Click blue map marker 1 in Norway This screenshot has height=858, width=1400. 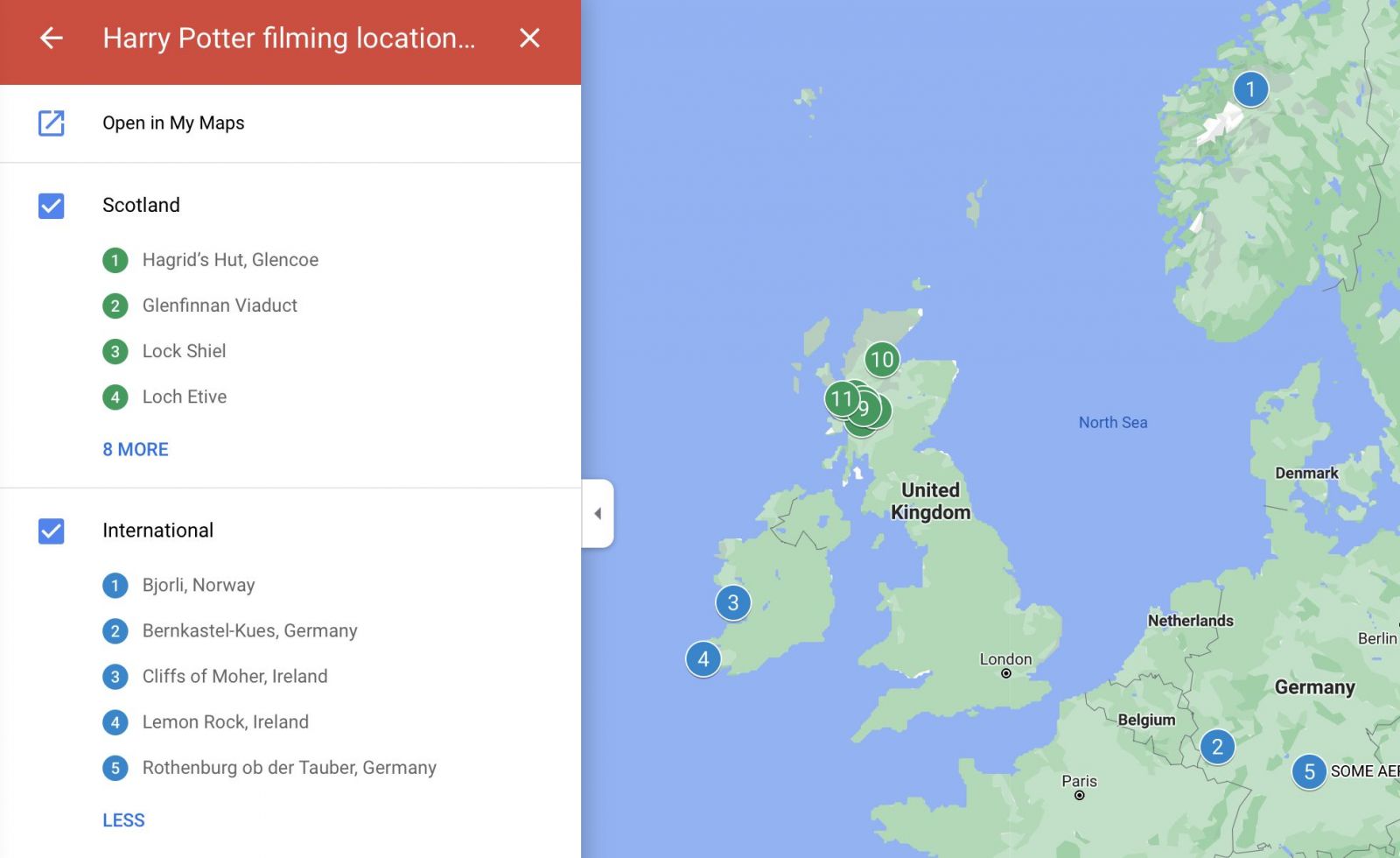pyautogui.click(x=1250, y=89)
